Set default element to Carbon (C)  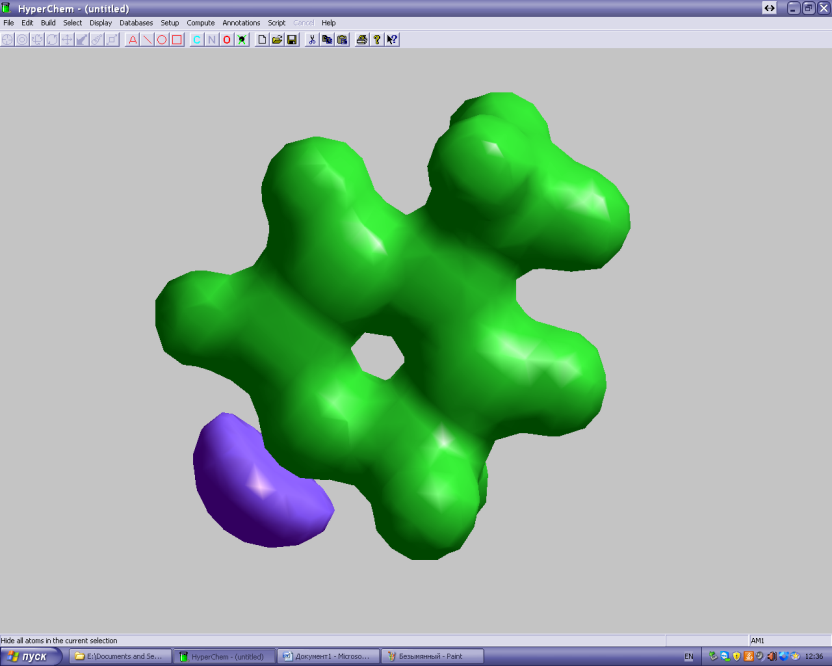(197, 40)
